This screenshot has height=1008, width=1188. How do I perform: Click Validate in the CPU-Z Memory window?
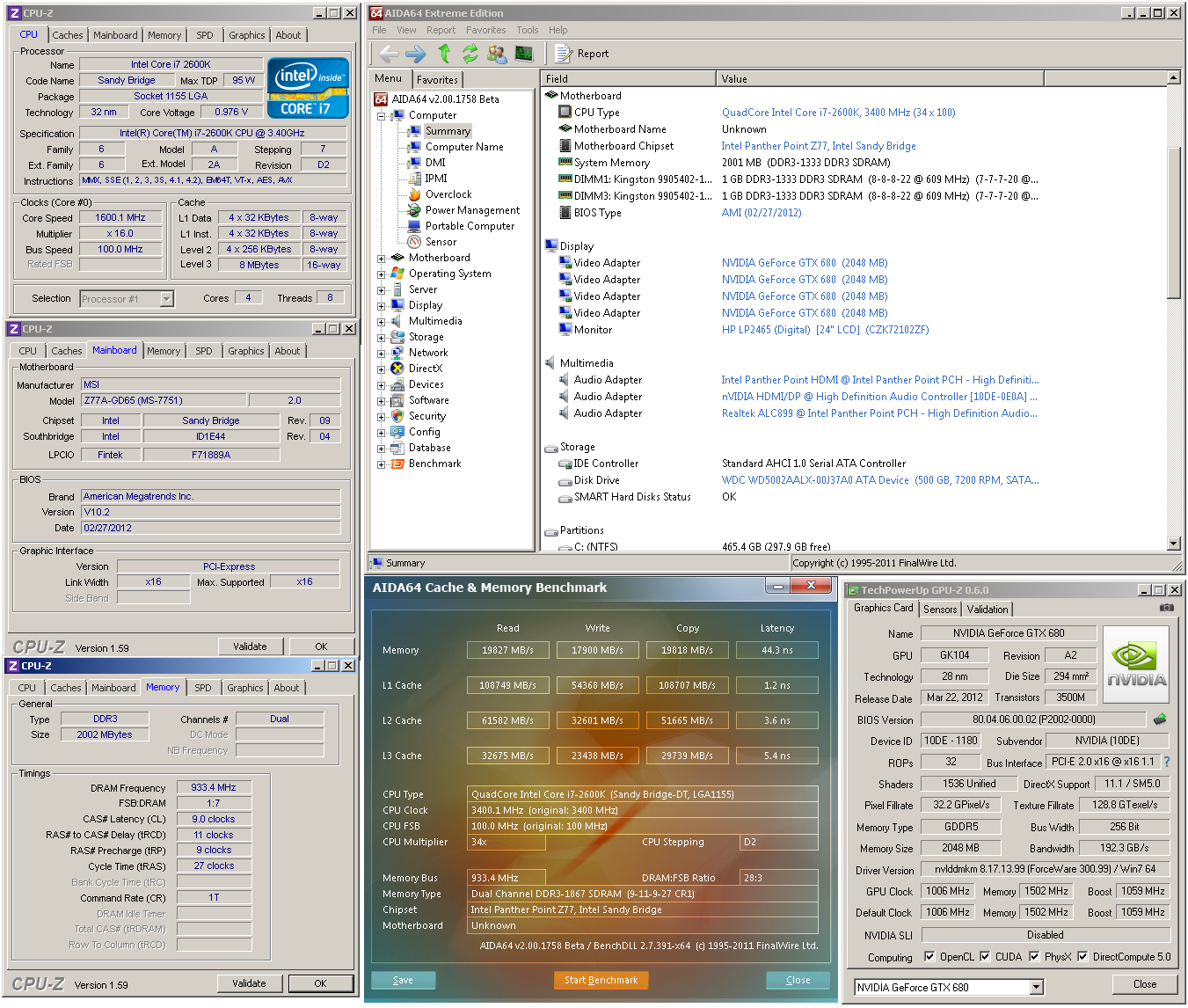coord(249,983)
